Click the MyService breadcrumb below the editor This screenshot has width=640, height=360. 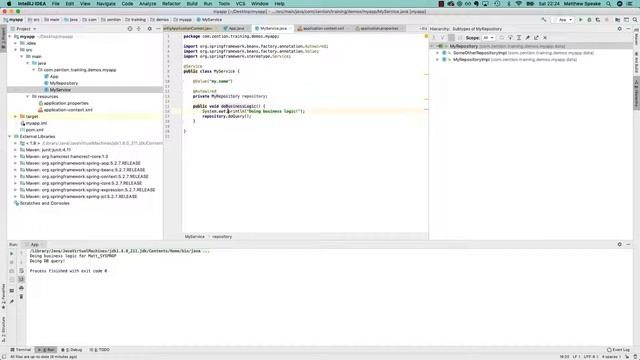pyautogui.click(x=194, y=237)
